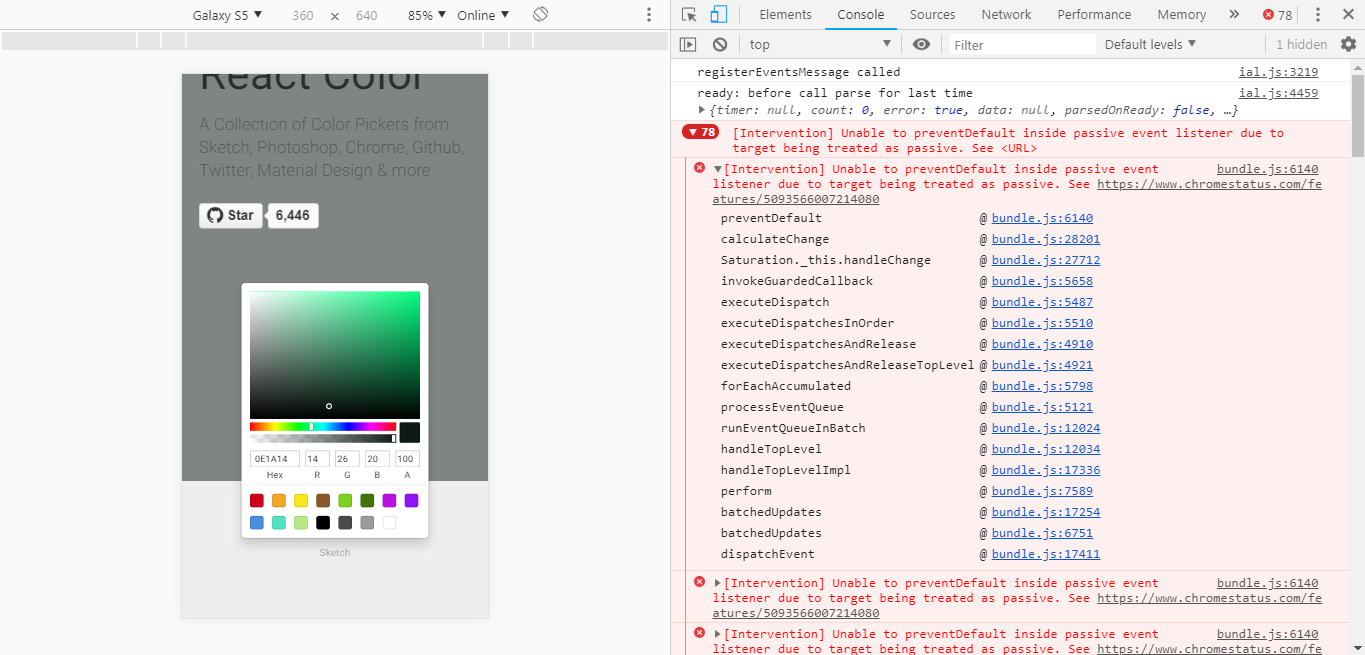Screen dimensions: 1365x655
Task: Select the red color swatch in the picker
Action: click(x=256, y=500)
